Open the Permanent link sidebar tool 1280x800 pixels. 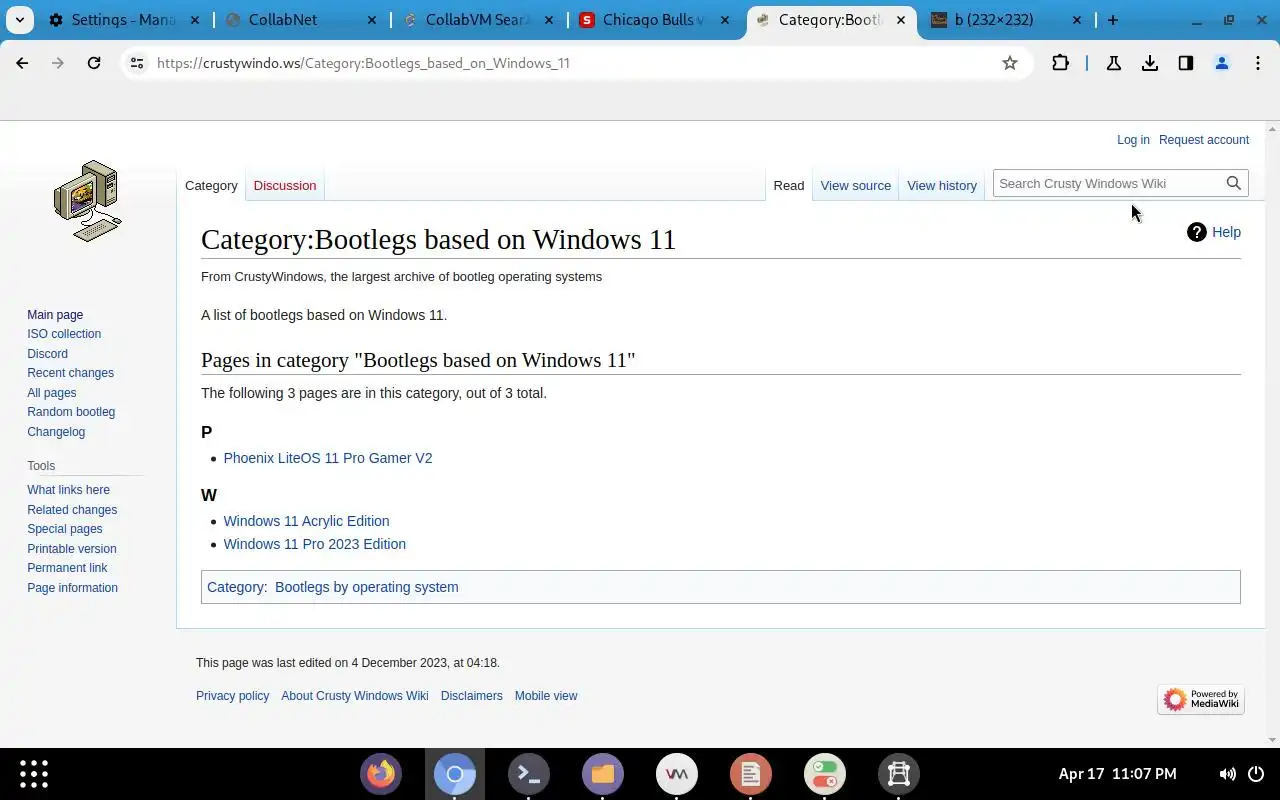[67, 568]
